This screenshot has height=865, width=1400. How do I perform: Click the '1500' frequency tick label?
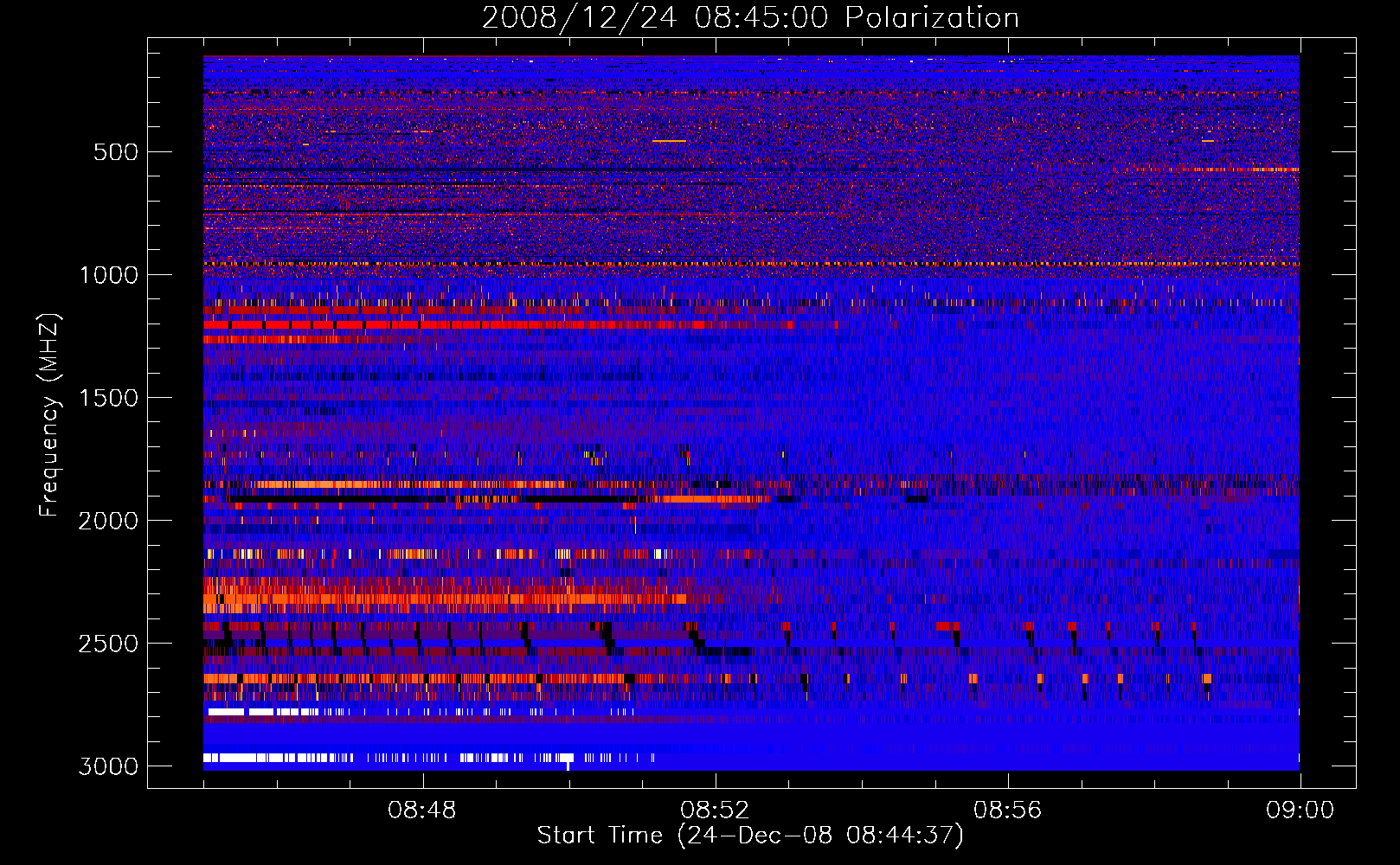coord(109,398)
